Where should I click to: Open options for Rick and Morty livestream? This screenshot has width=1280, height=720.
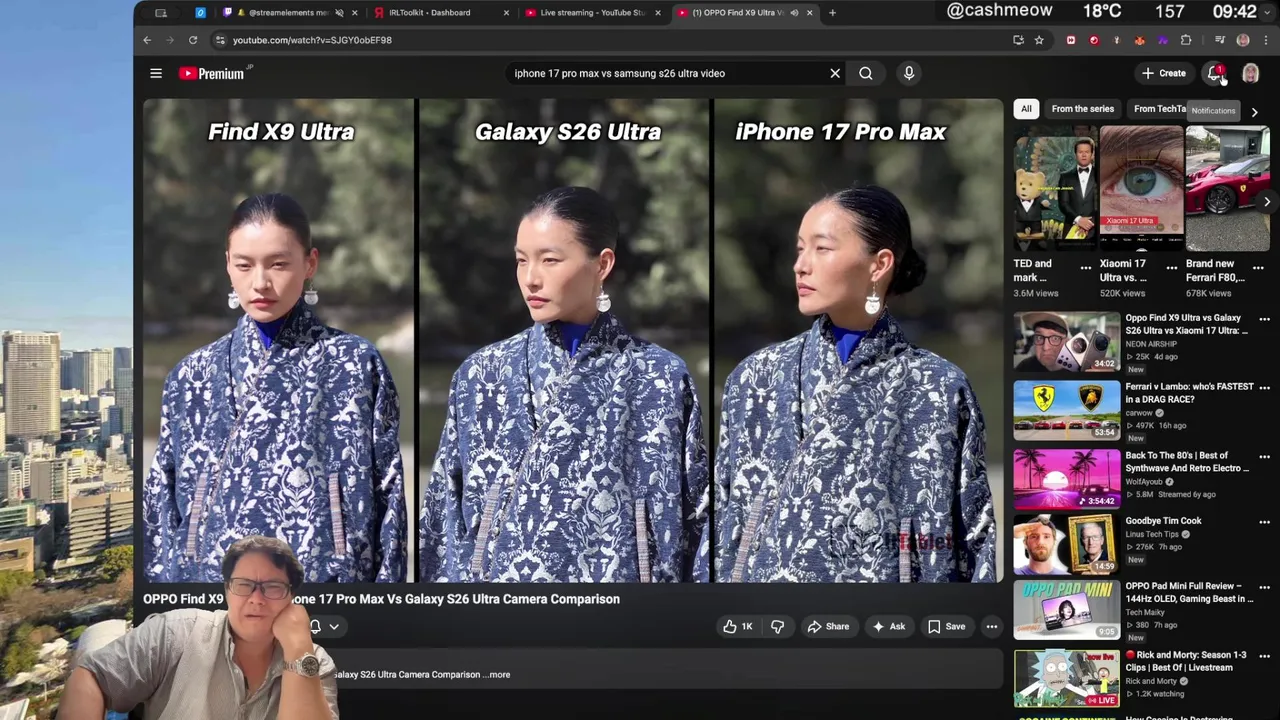pos(1264,656)
